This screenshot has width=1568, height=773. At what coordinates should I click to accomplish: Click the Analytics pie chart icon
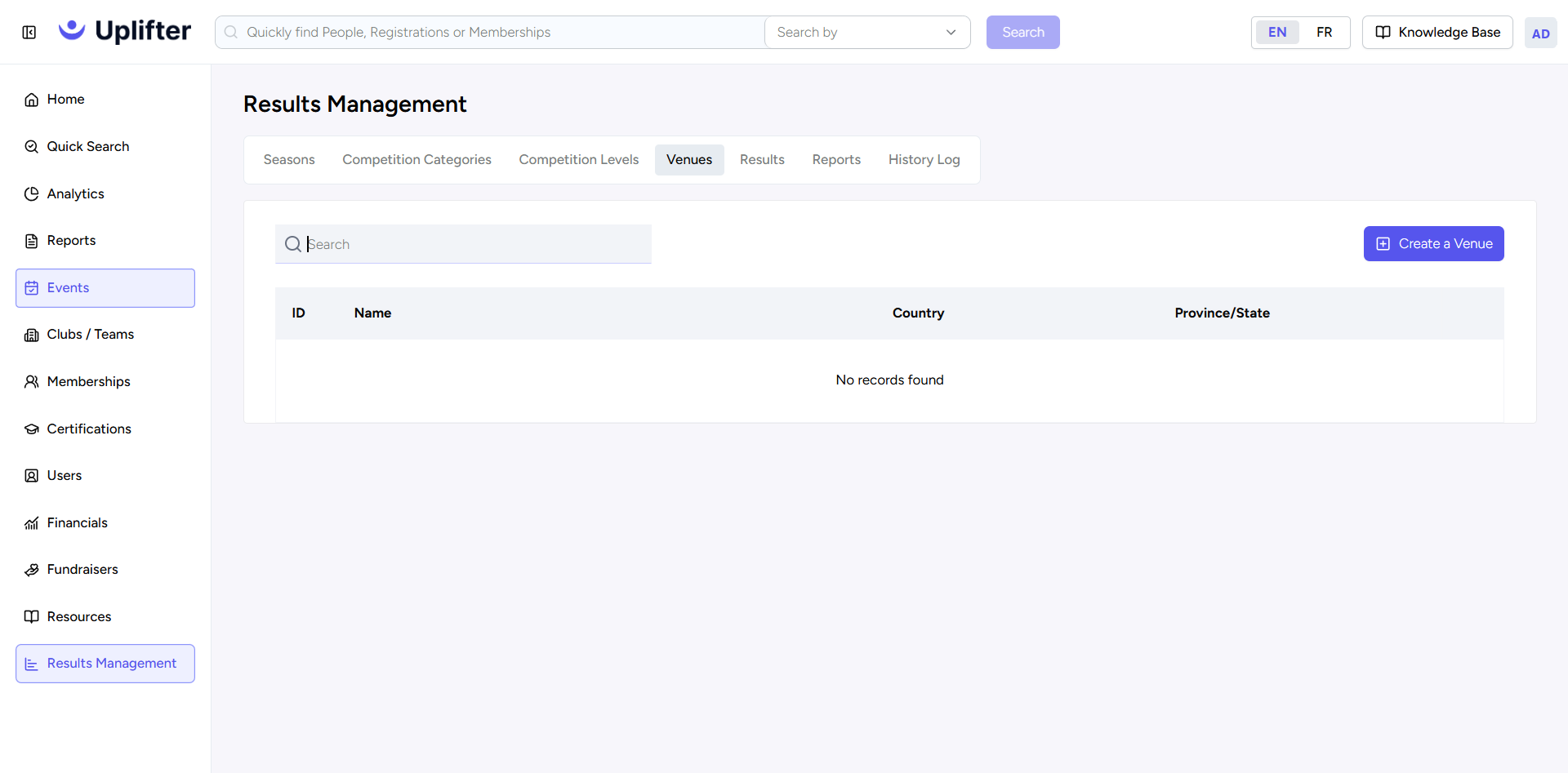tap(32, 194)
